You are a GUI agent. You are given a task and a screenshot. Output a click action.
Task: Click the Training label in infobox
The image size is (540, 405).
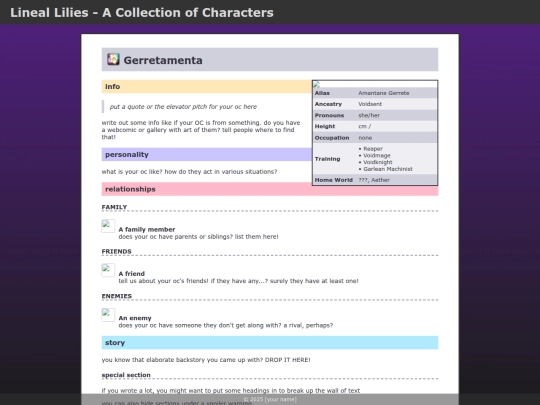pyautogui.click(x=327, y=159)
